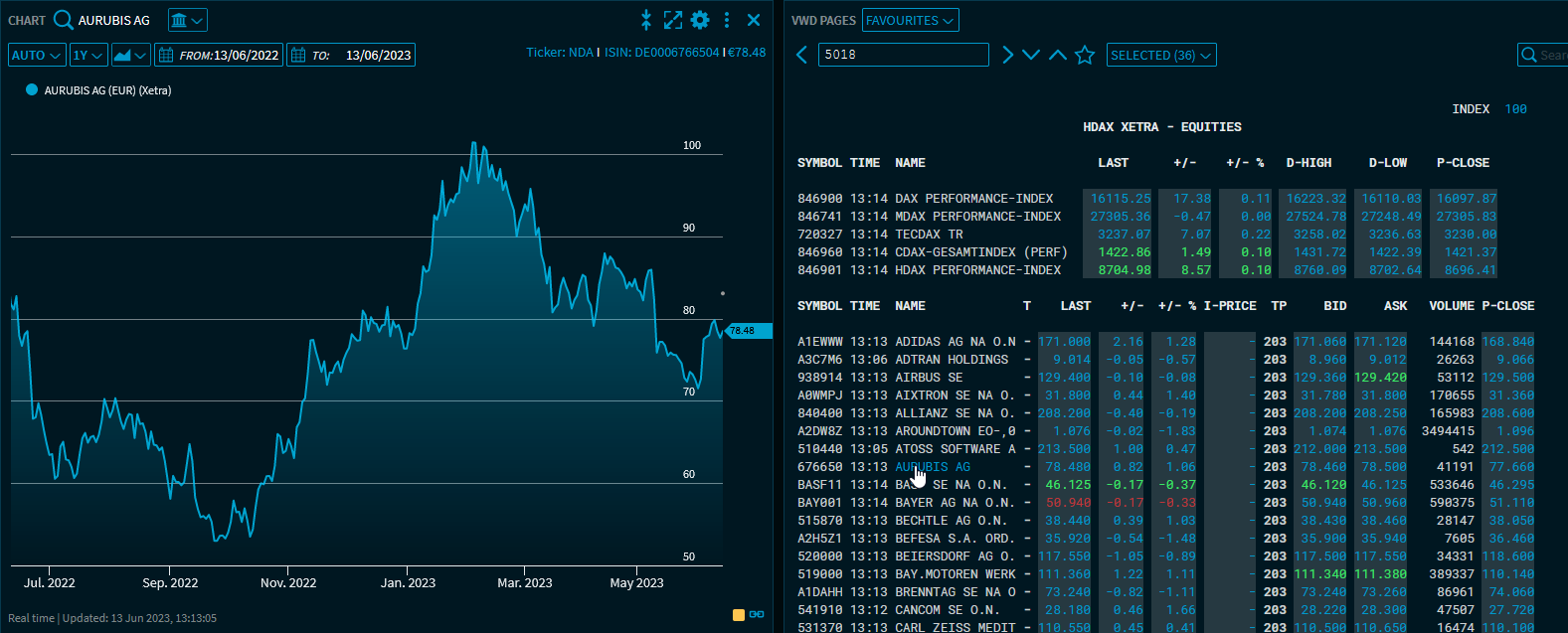Screen dimensions: 1568x633
Task: Click the page number field showing 5018
Action: click(903, 55)
